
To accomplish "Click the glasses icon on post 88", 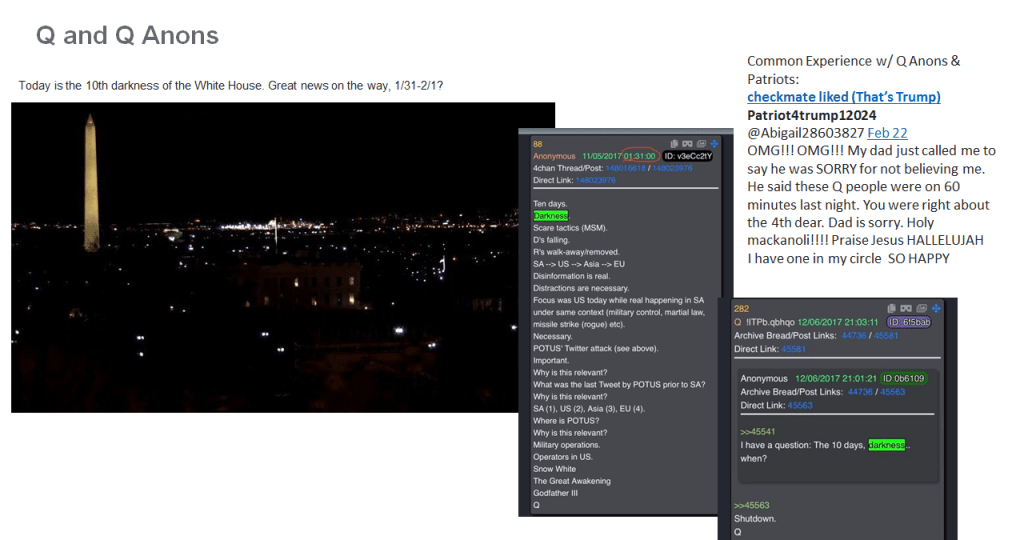I will point(688,144).
